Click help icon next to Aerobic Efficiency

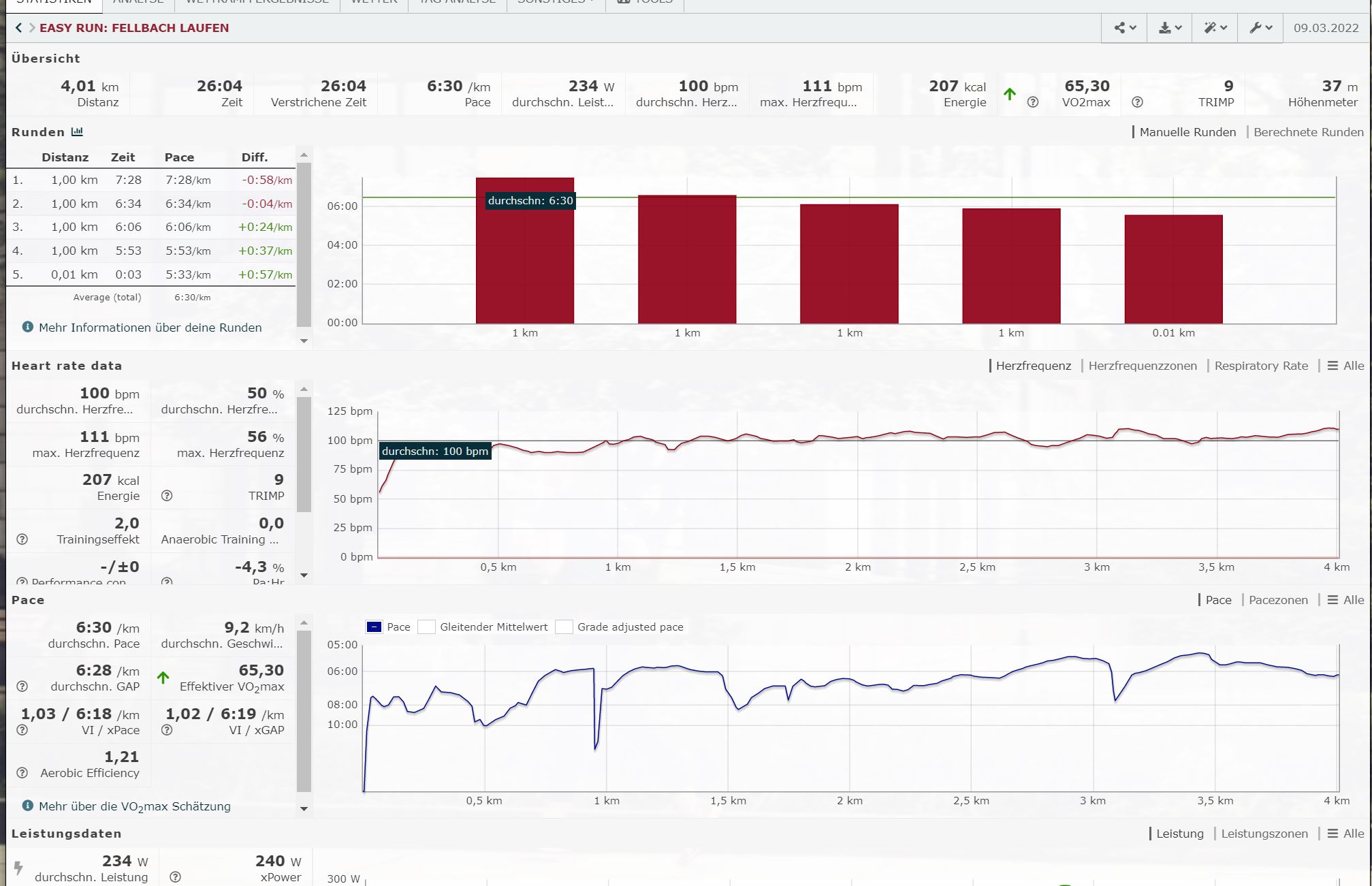[22, 773]
